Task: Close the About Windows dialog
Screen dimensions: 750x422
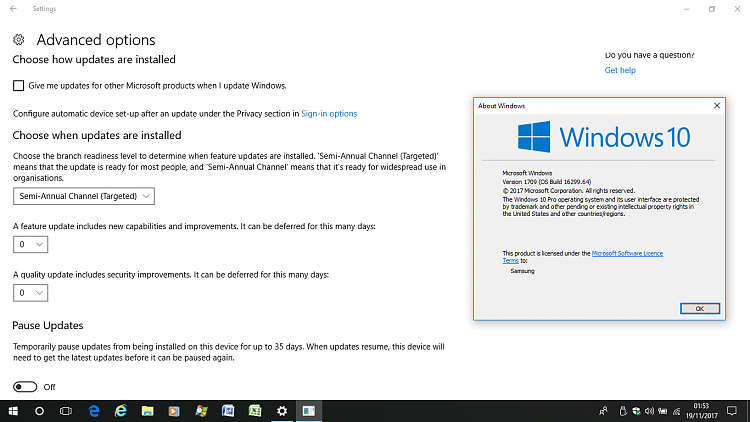Action: tap(717, 106)
